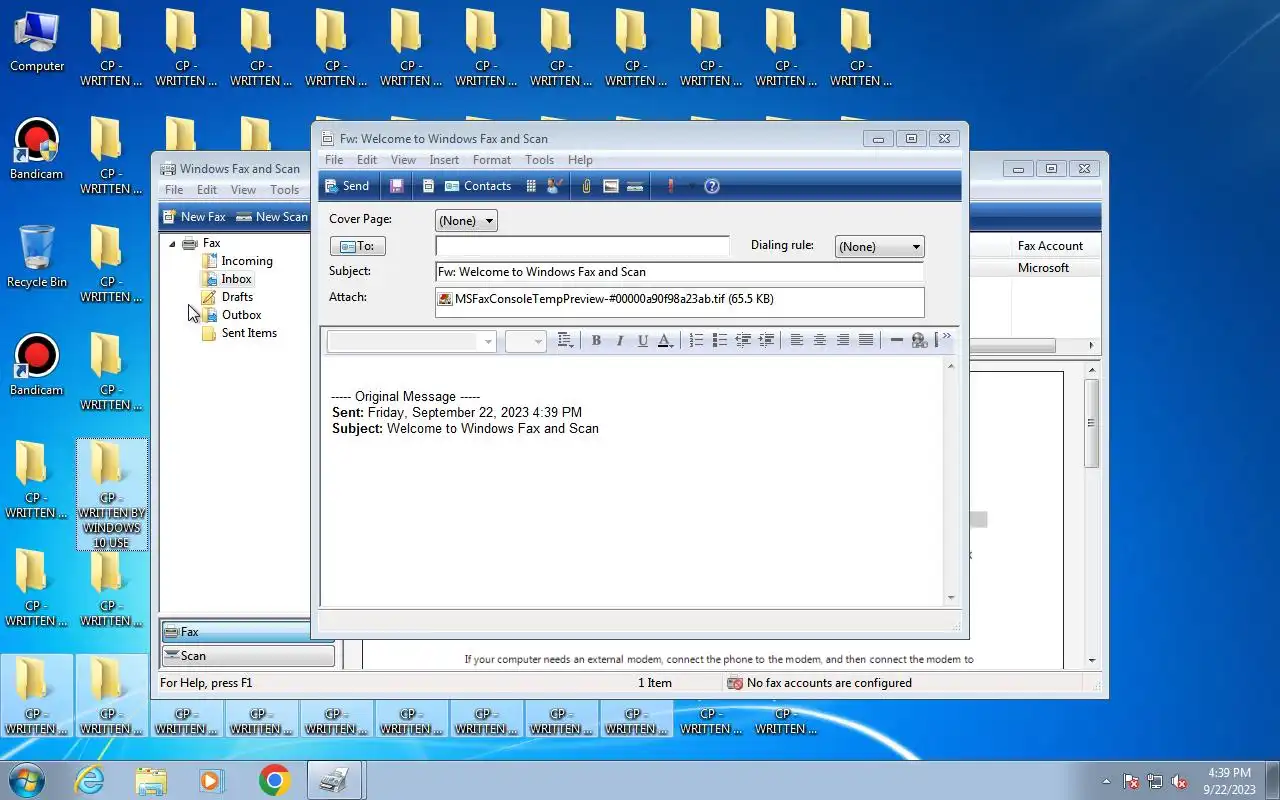This screenshot has width=1280, height=800.
Task: Open the paragraph style dropdown icon
Action: [x=565, y=341]
